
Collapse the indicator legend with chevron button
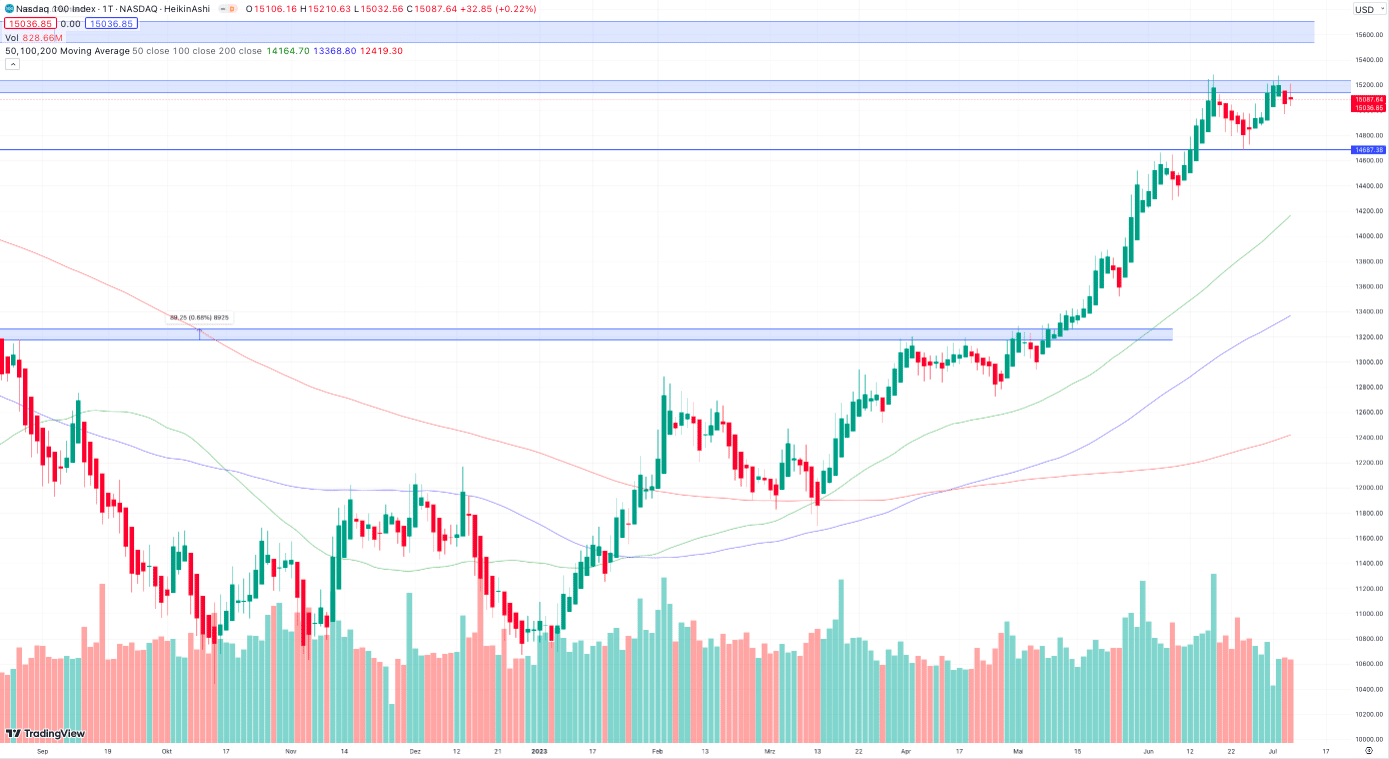(x=12, y=64)
